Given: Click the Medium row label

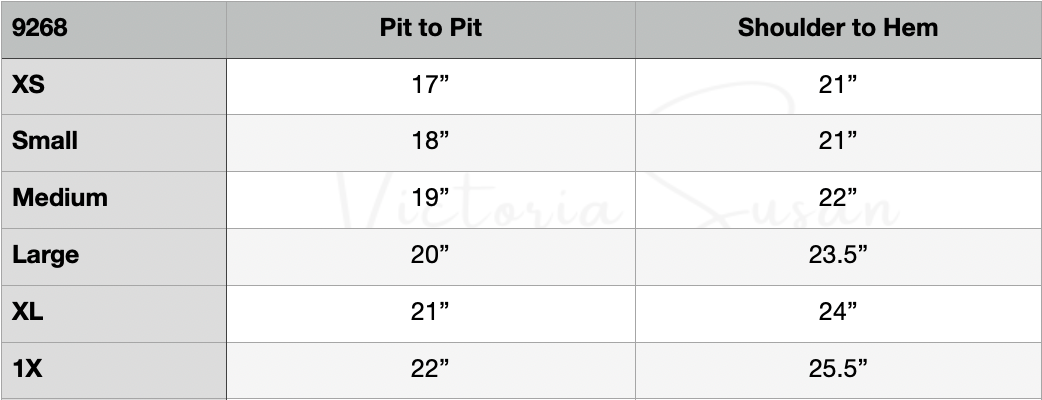Looking at the screenshot, I should tap(60, 198).
